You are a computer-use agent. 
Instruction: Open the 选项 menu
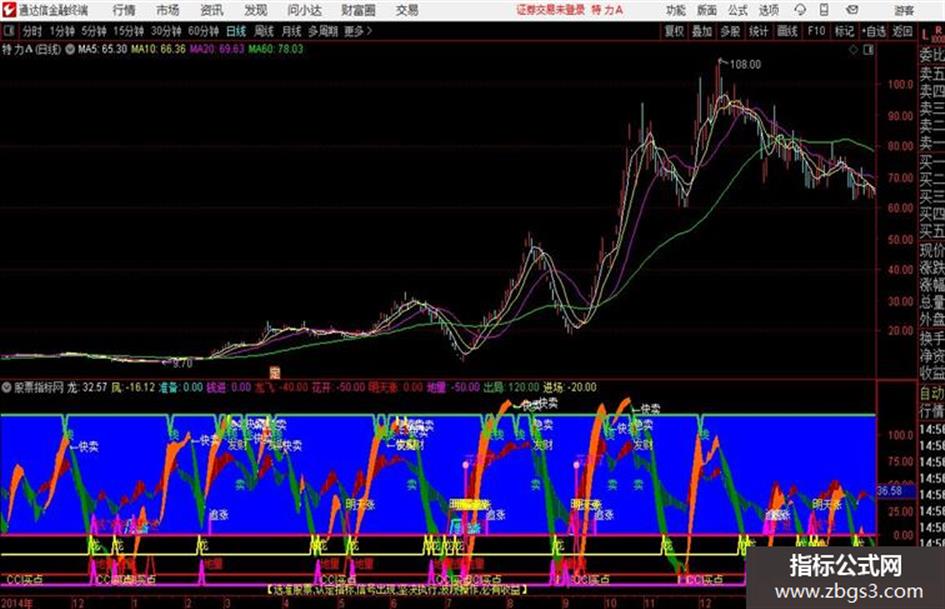(768, 10)
